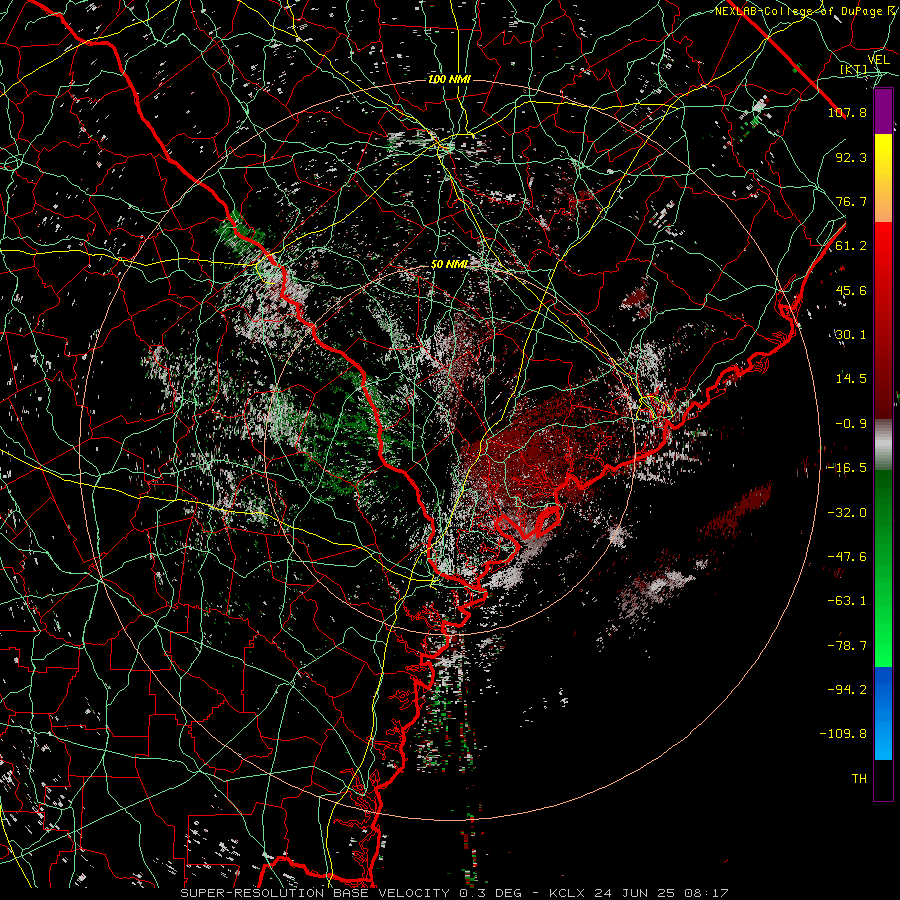The width and height of the screenshot is (900, 900).
Task: Click the 92.3 velocity scale value
Action: [851, 157]
